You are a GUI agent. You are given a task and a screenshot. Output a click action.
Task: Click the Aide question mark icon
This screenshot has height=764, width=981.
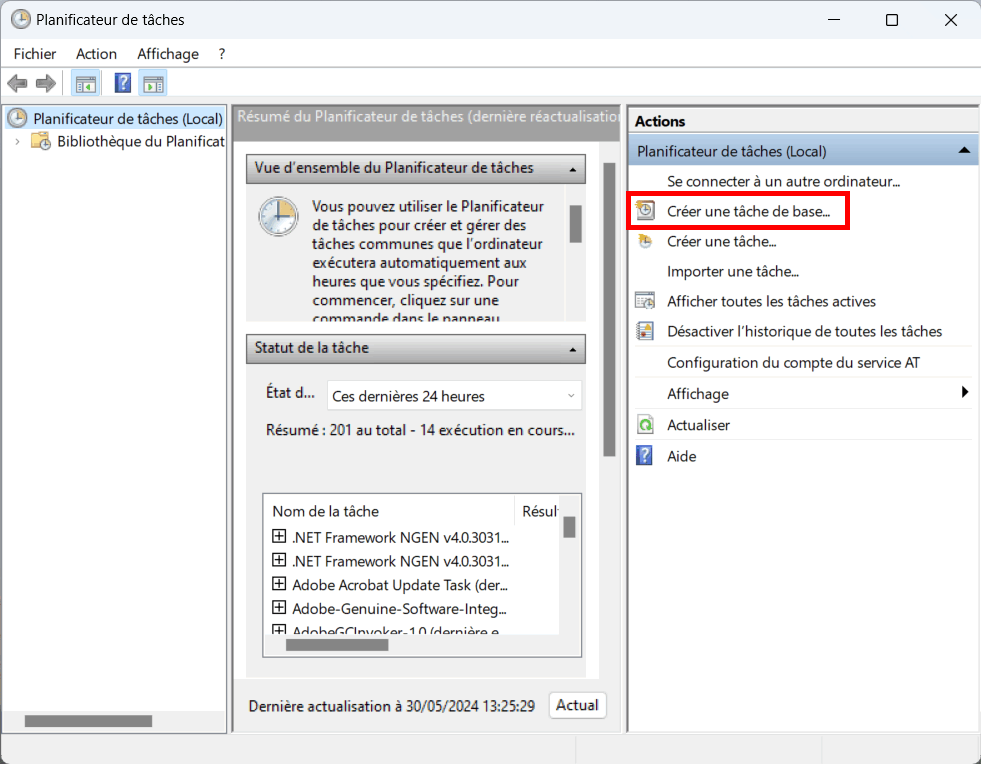click(645, 456)
